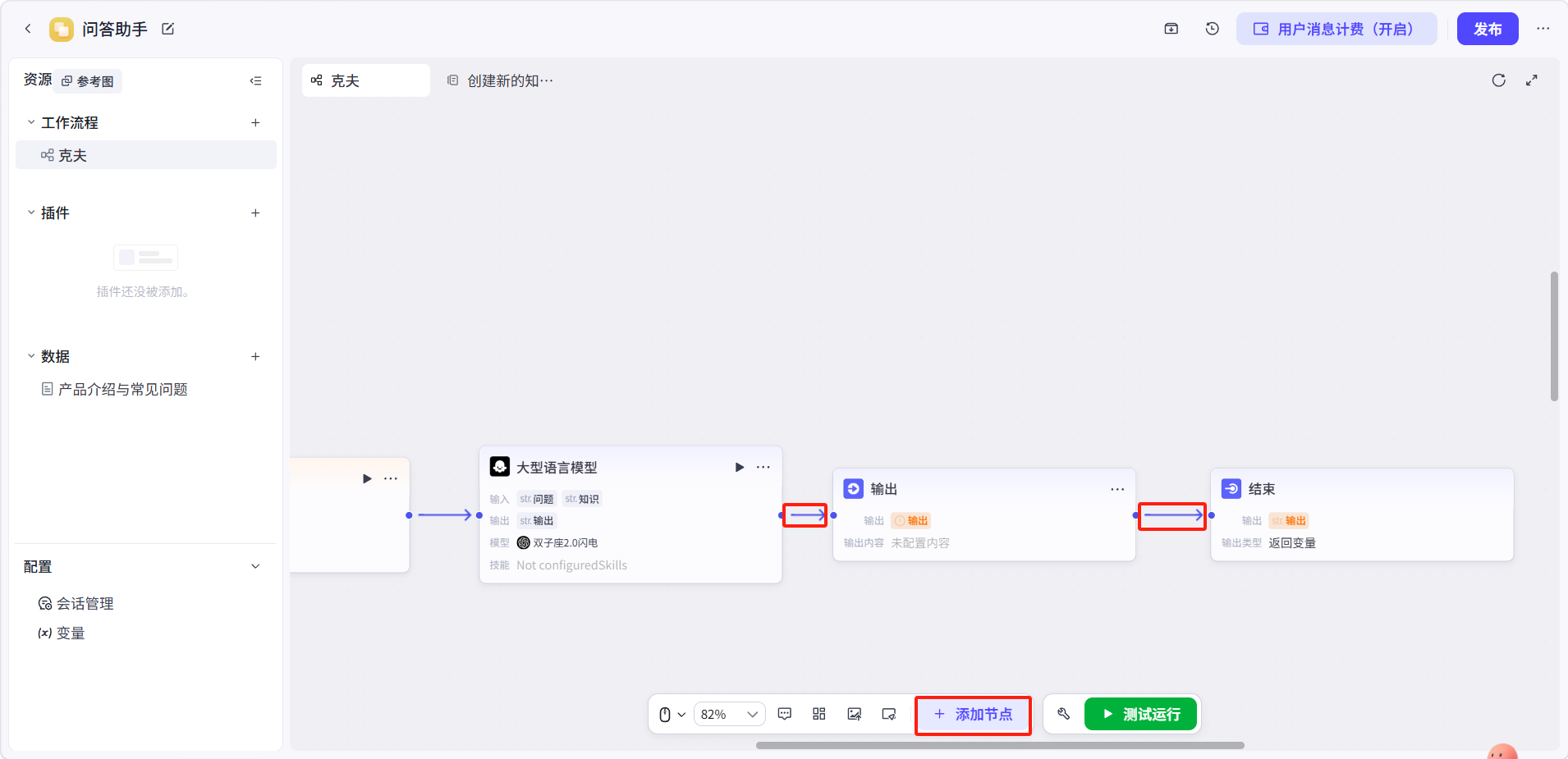Click the 问答助手 app logo icon
Screen dimensions: 1568x759
click(x=62, y=30)
